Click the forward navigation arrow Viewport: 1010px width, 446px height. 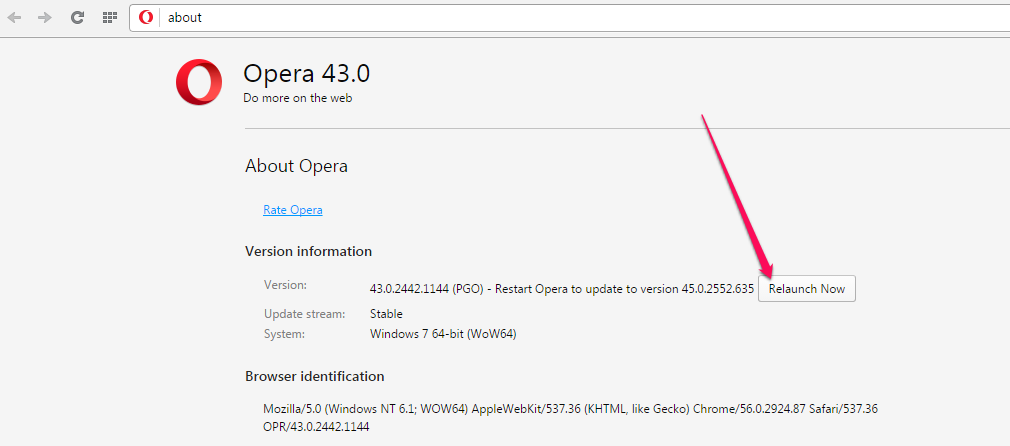click(x=45, y=17)
